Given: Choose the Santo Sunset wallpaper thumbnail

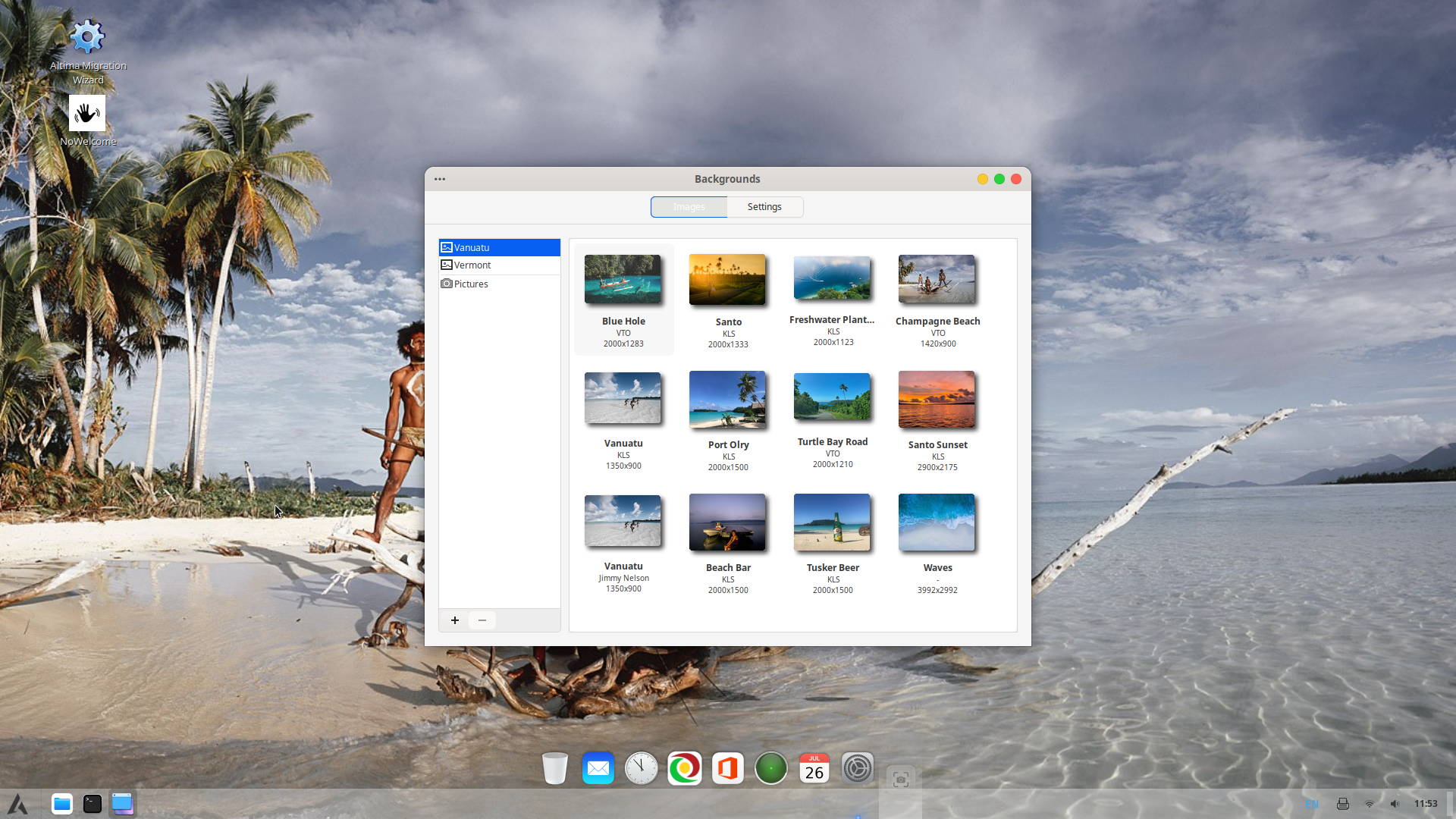Looking at the screenshot, I should pyautogui.click(x=937, y=400).
